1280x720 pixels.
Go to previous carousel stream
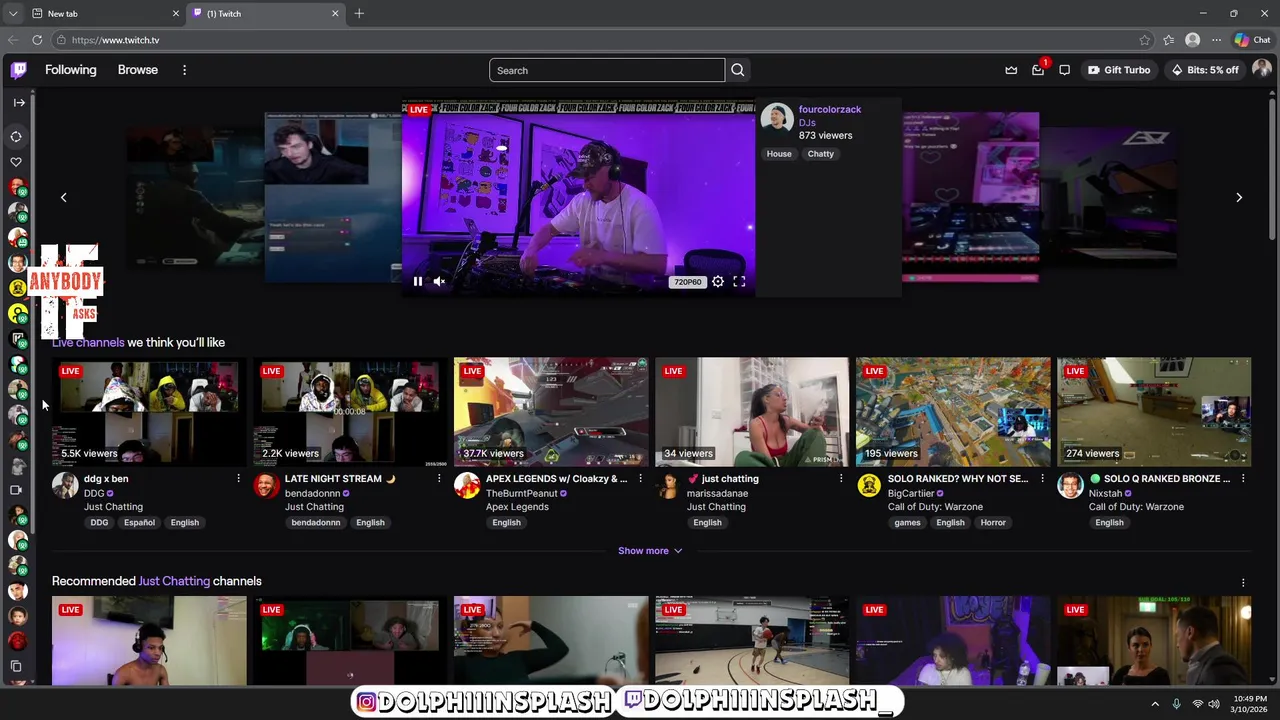coord(63,197)
